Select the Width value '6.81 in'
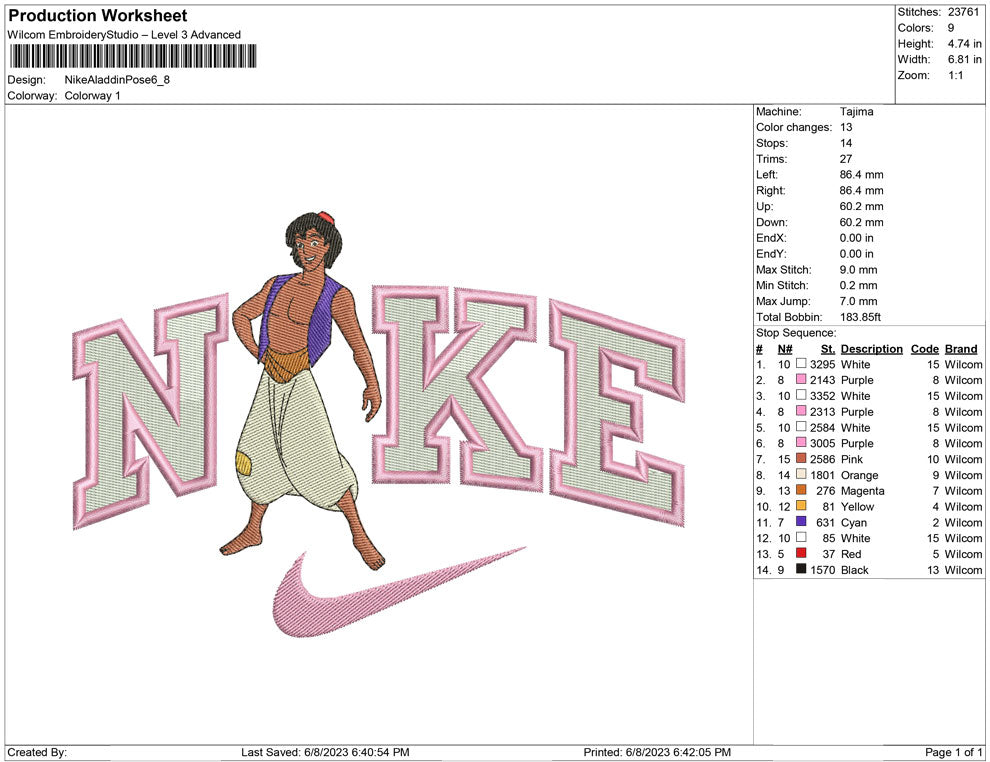The width and height of the screenshot is (990, 762). (964, 59)
